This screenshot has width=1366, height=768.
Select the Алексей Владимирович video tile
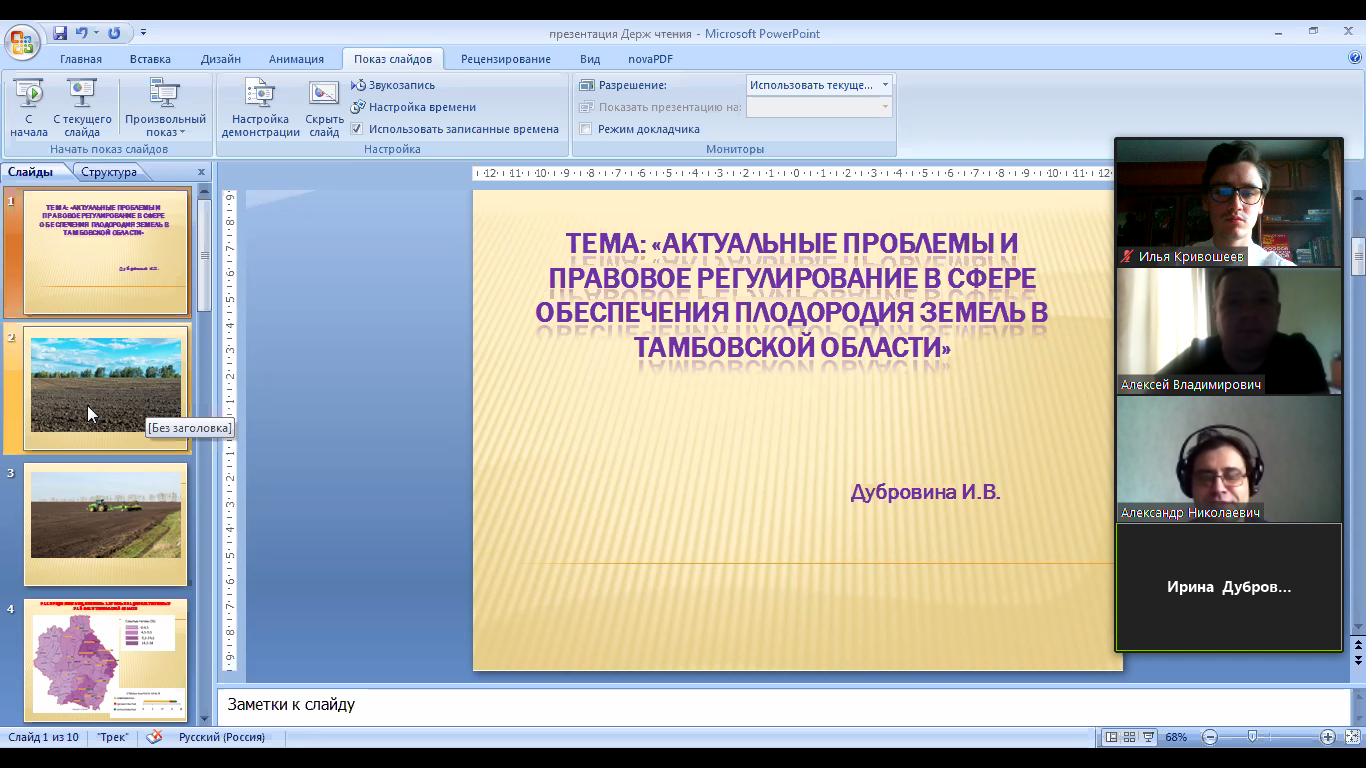click(1229, 330)
